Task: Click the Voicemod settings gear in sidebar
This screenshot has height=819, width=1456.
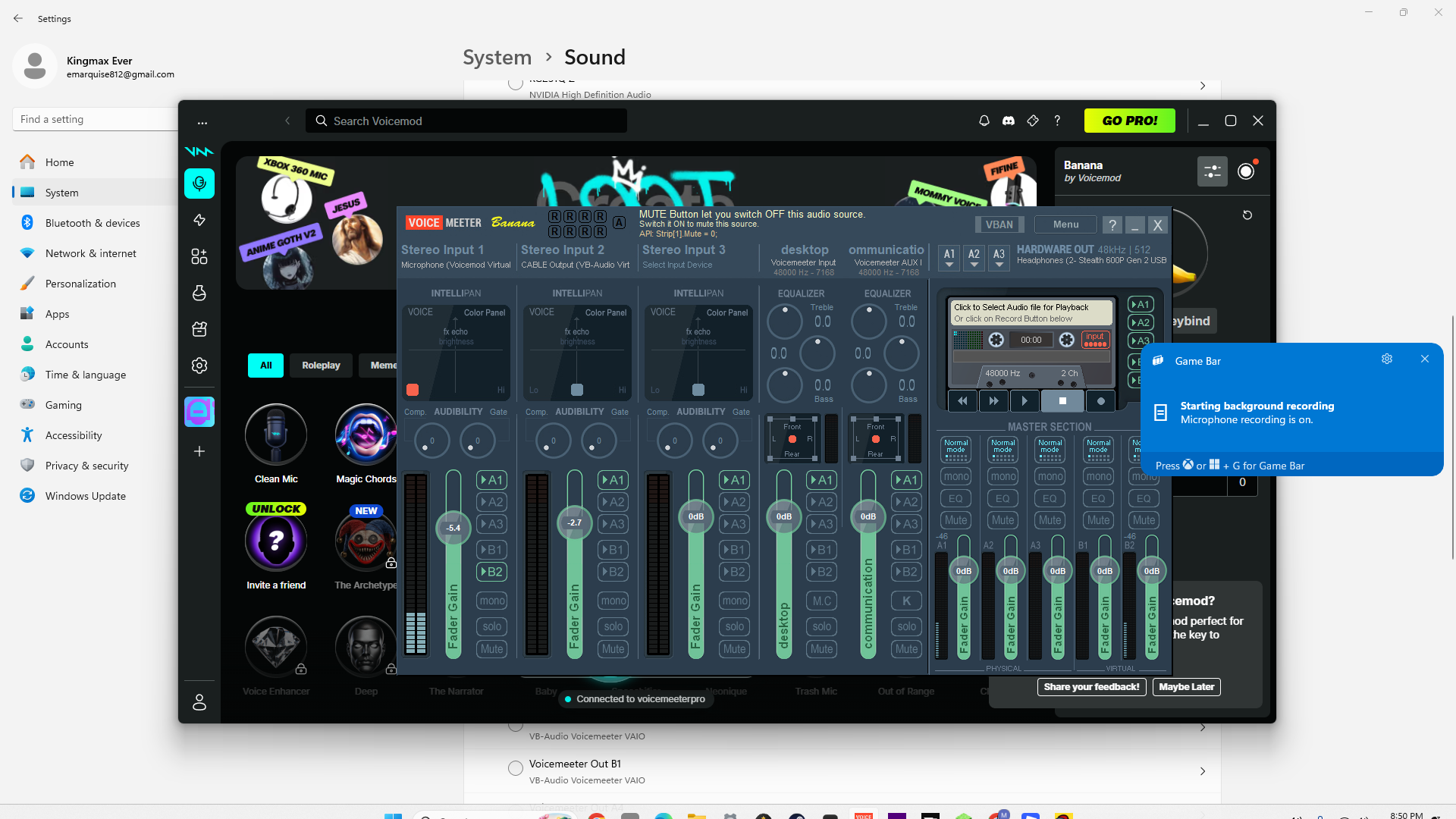Action: tap(199, 366)
